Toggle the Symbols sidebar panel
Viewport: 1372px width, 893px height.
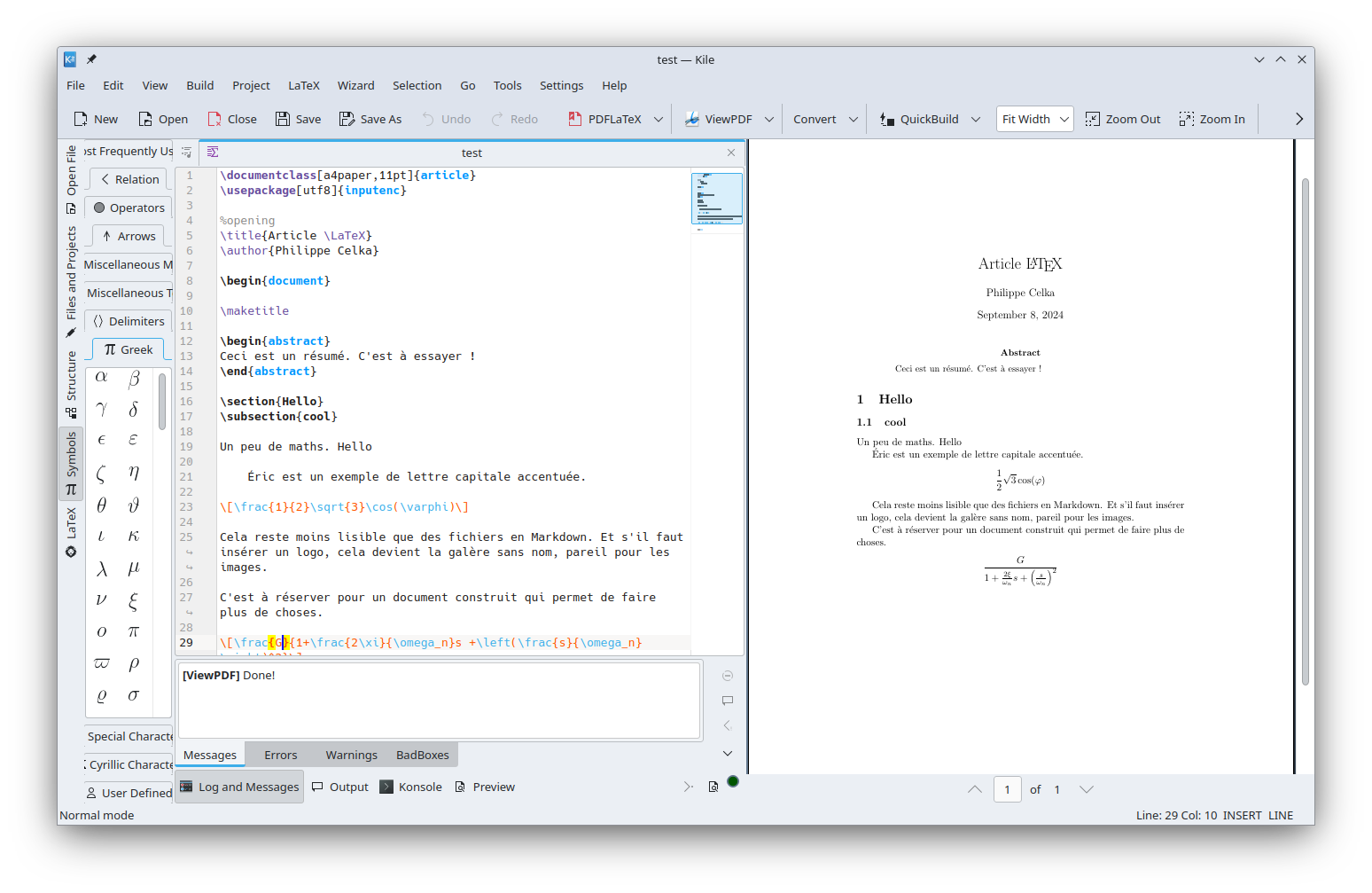pyautogui.click(x=71, y=464)
